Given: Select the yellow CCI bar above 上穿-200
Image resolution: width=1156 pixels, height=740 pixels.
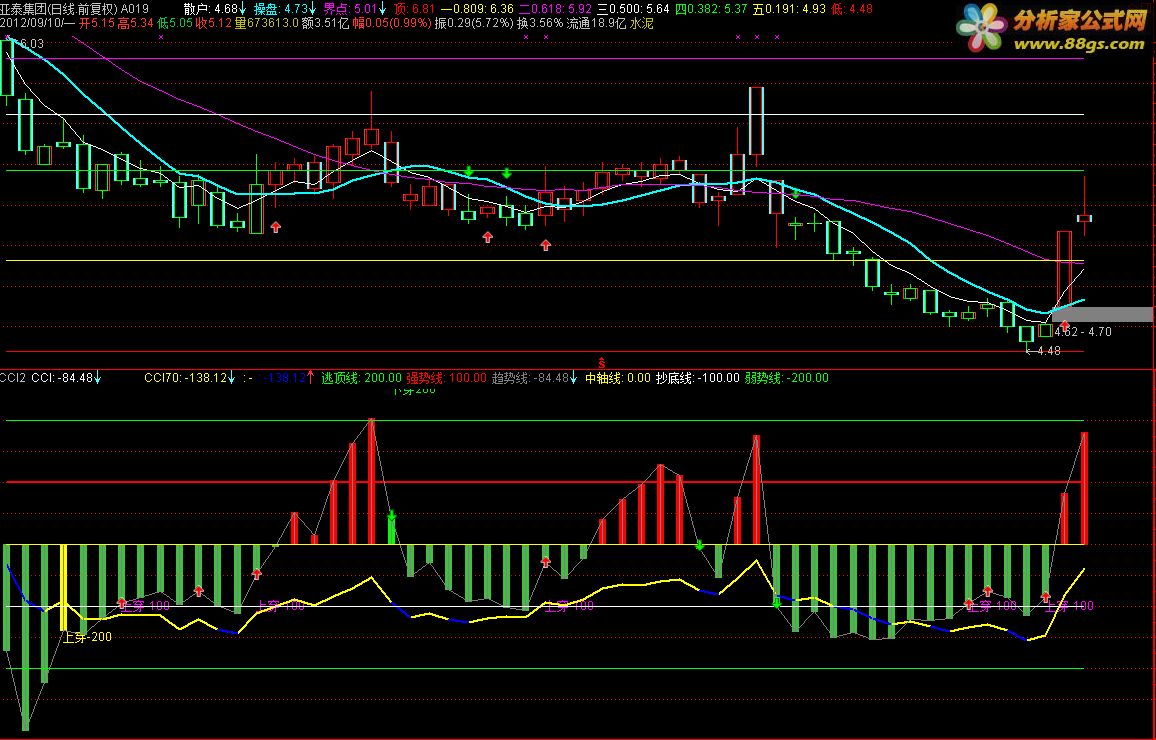Looking at the screenshot, I should click(63, 587).
